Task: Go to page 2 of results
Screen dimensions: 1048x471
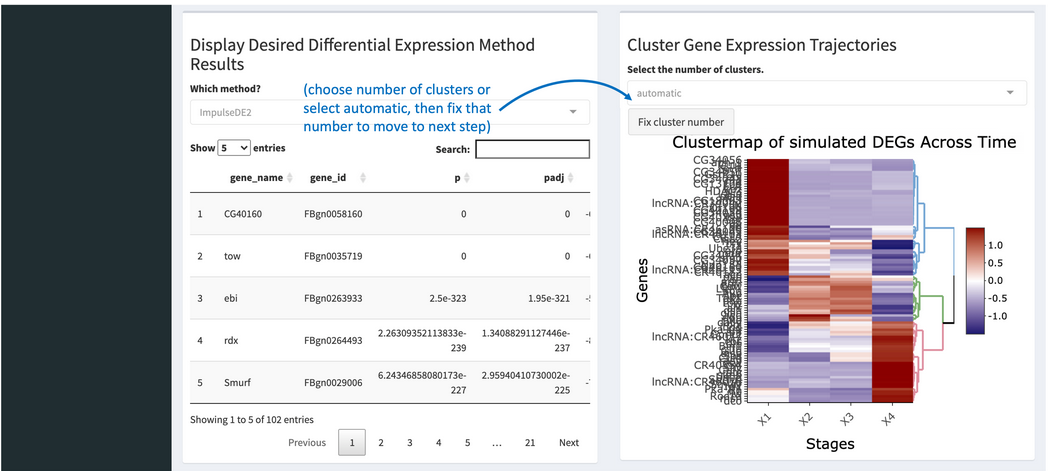Action: (x=381, y=442)
